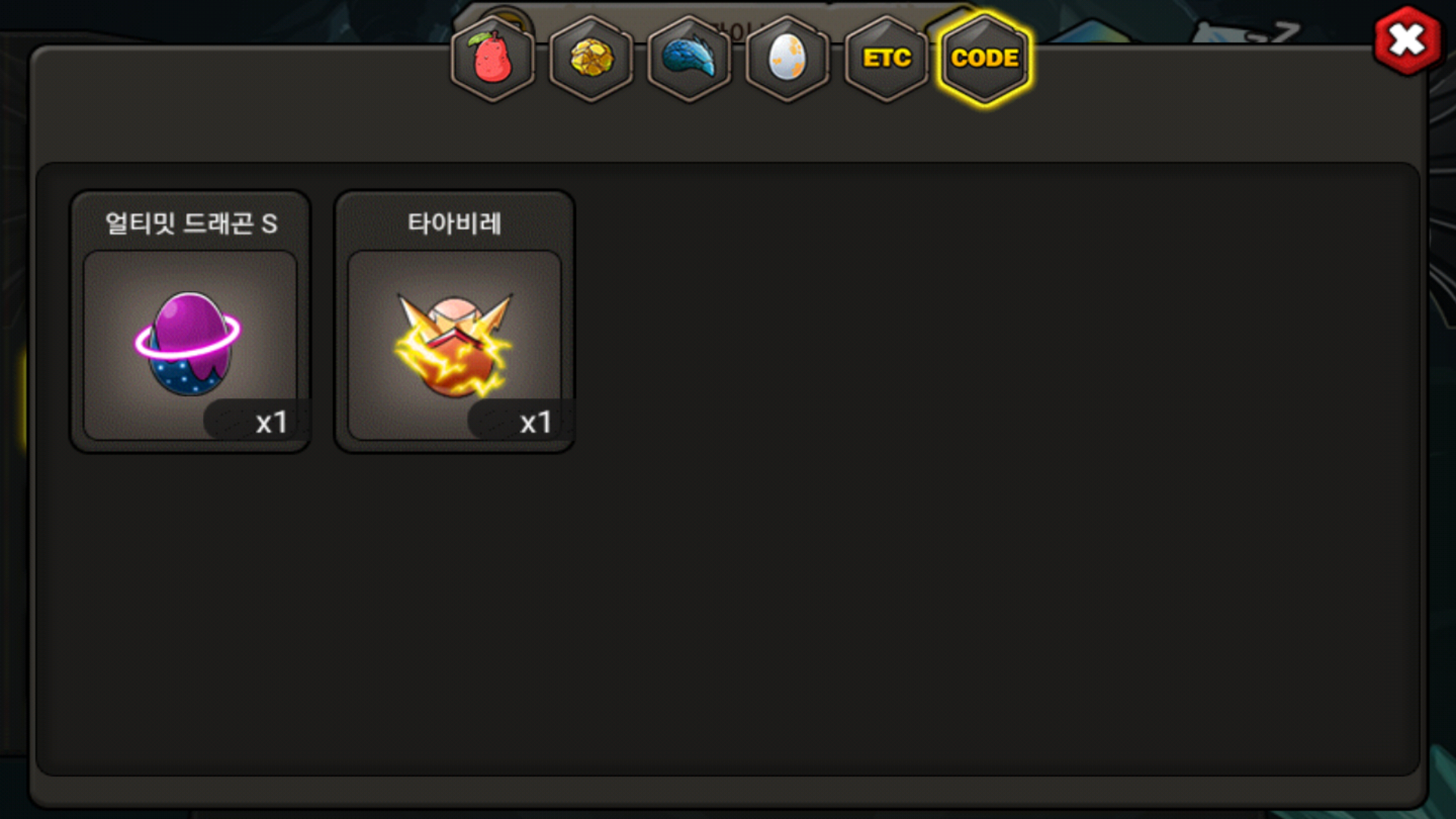Close the inventory with red X
Viewport: 1456px width, 819px height.
click(x=1407, y=40)
